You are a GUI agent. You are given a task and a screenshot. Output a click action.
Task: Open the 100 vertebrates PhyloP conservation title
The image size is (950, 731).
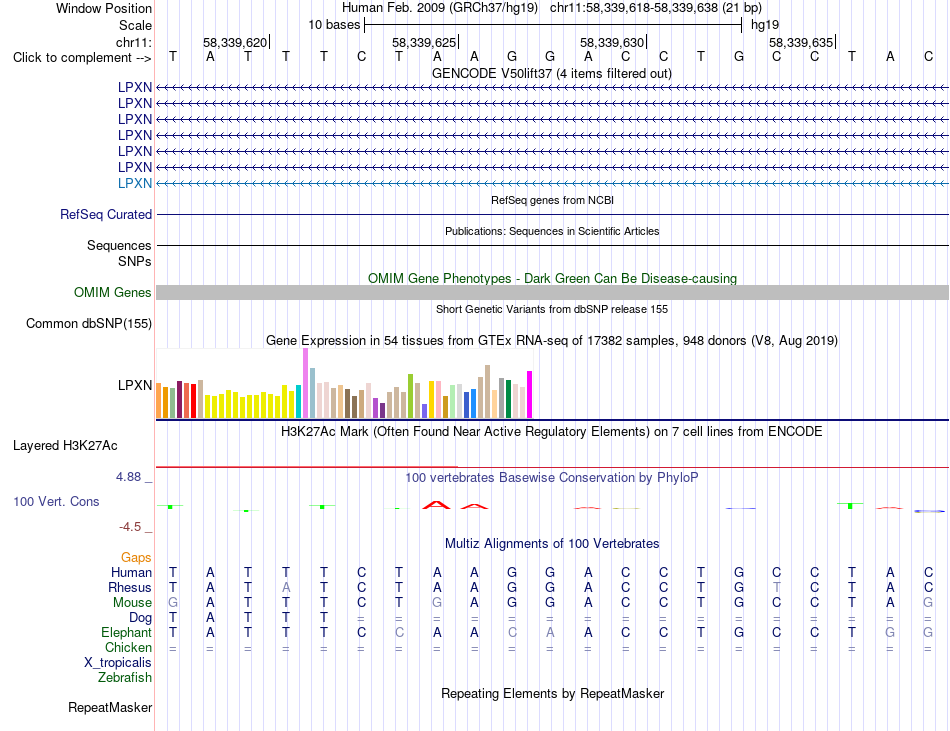tap(552, 477)
